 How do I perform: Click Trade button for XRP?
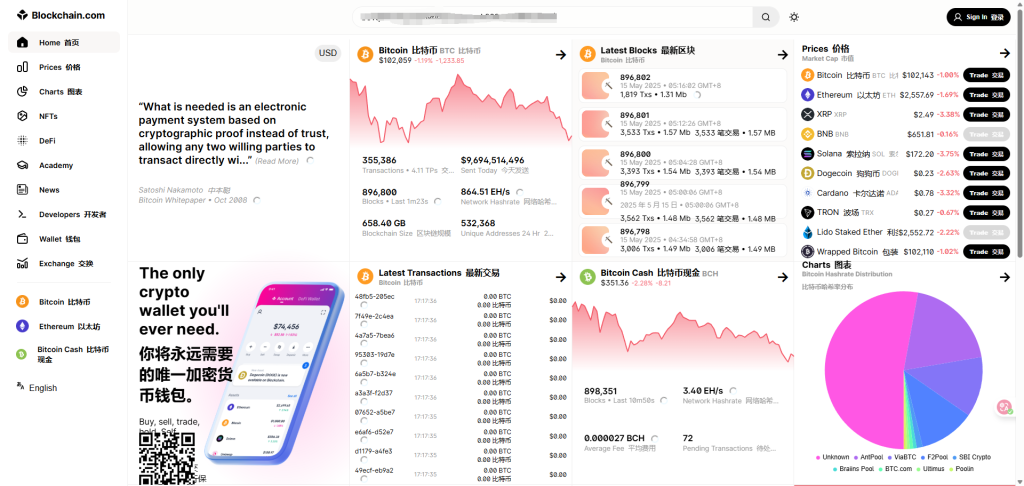click(986, 114)
